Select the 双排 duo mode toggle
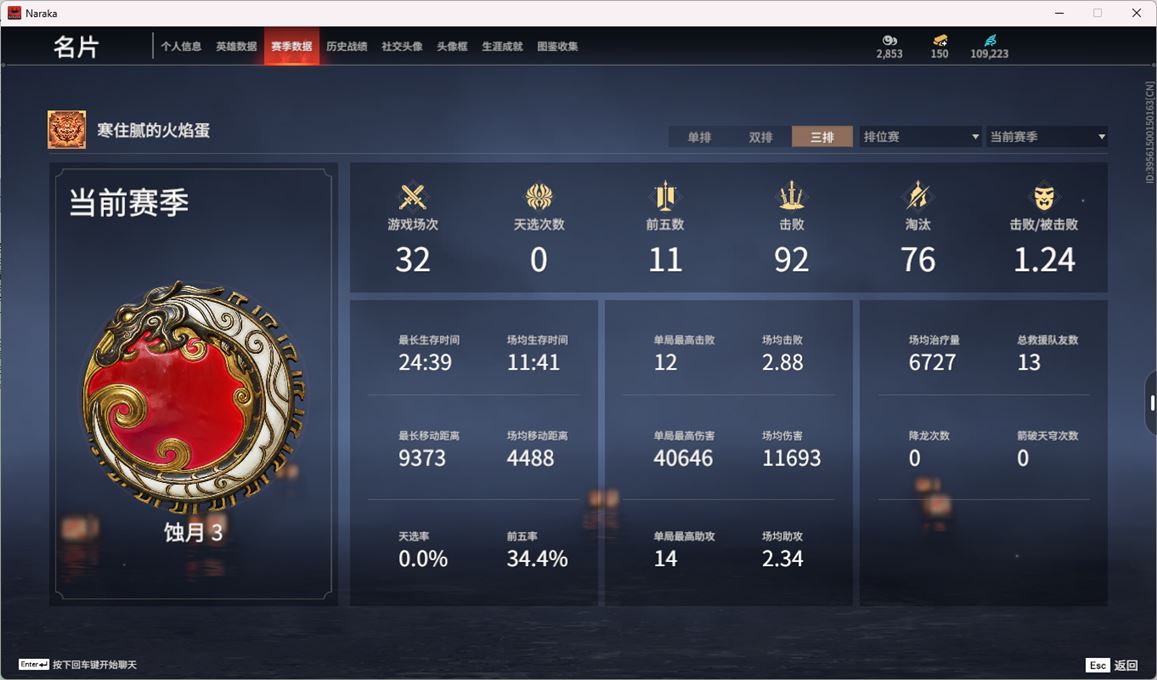Image resolution: width=1157 pixels, height=680 pixels. pyautogui.click(x=760, y=136)
